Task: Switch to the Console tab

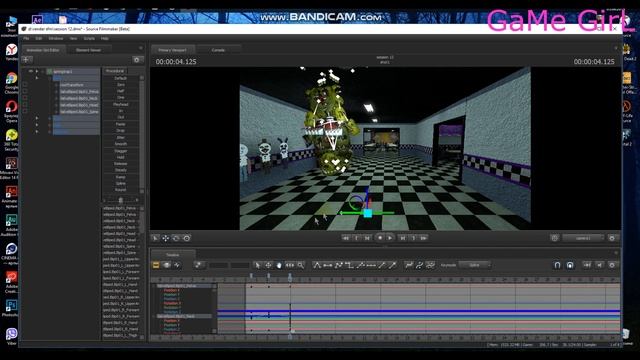Action: pos(218,50)
